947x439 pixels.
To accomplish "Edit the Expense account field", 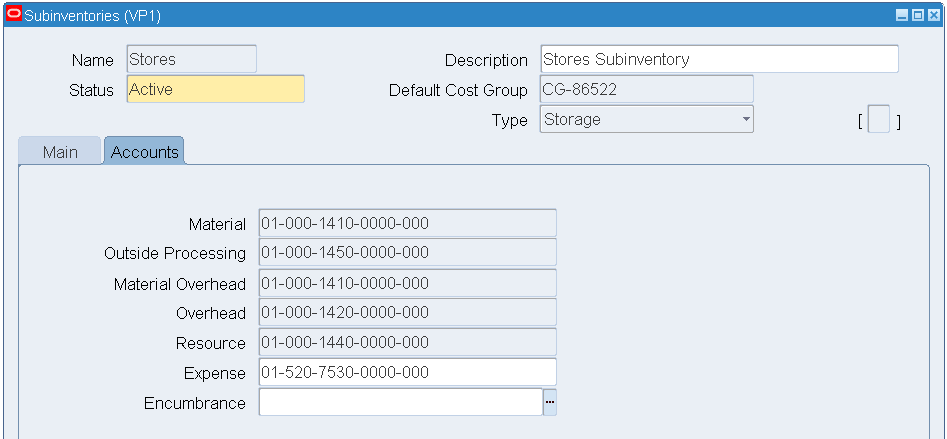I will pyautogui.click(x=408, y=372).
